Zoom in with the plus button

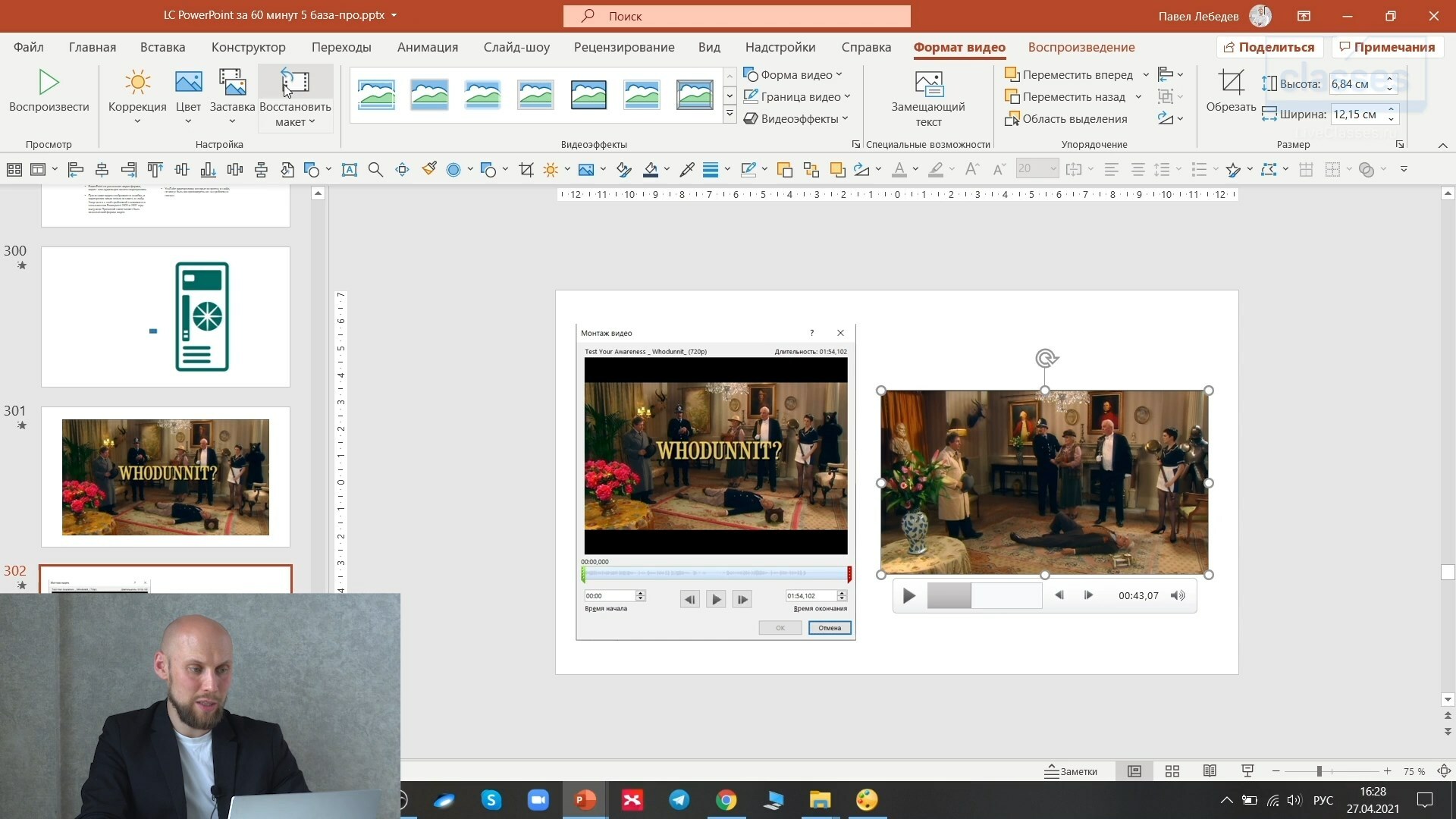pyautogui.click(x=1387, y=771)
